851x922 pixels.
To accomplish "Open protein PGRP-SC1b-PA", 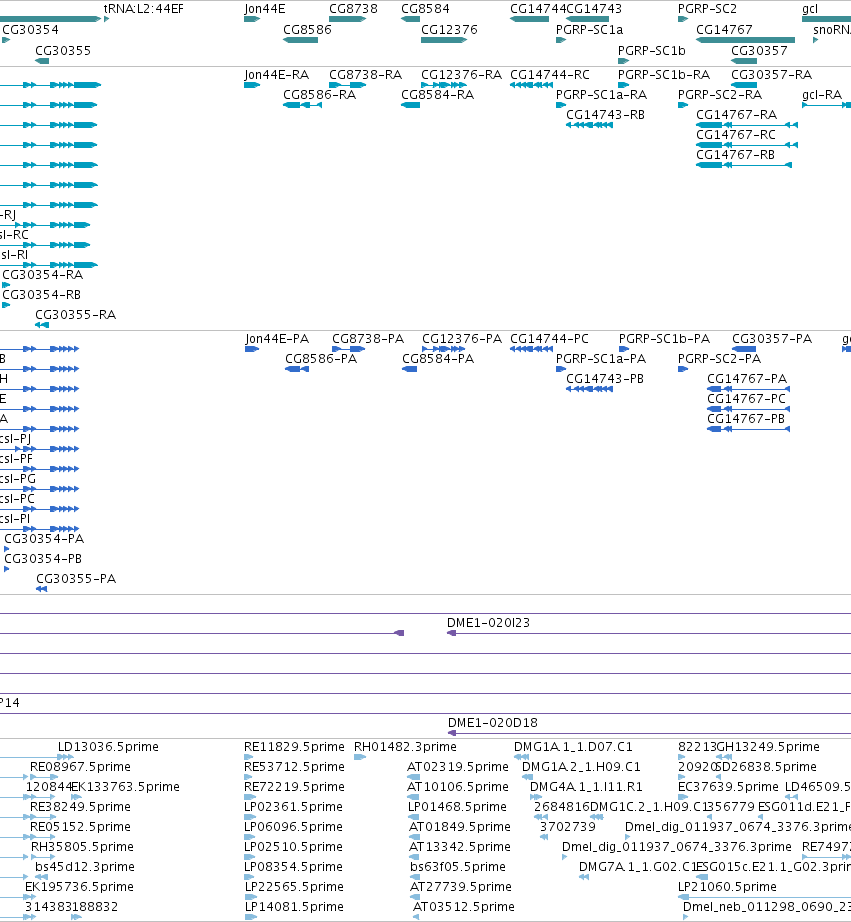I will click(x=665, y=339).
